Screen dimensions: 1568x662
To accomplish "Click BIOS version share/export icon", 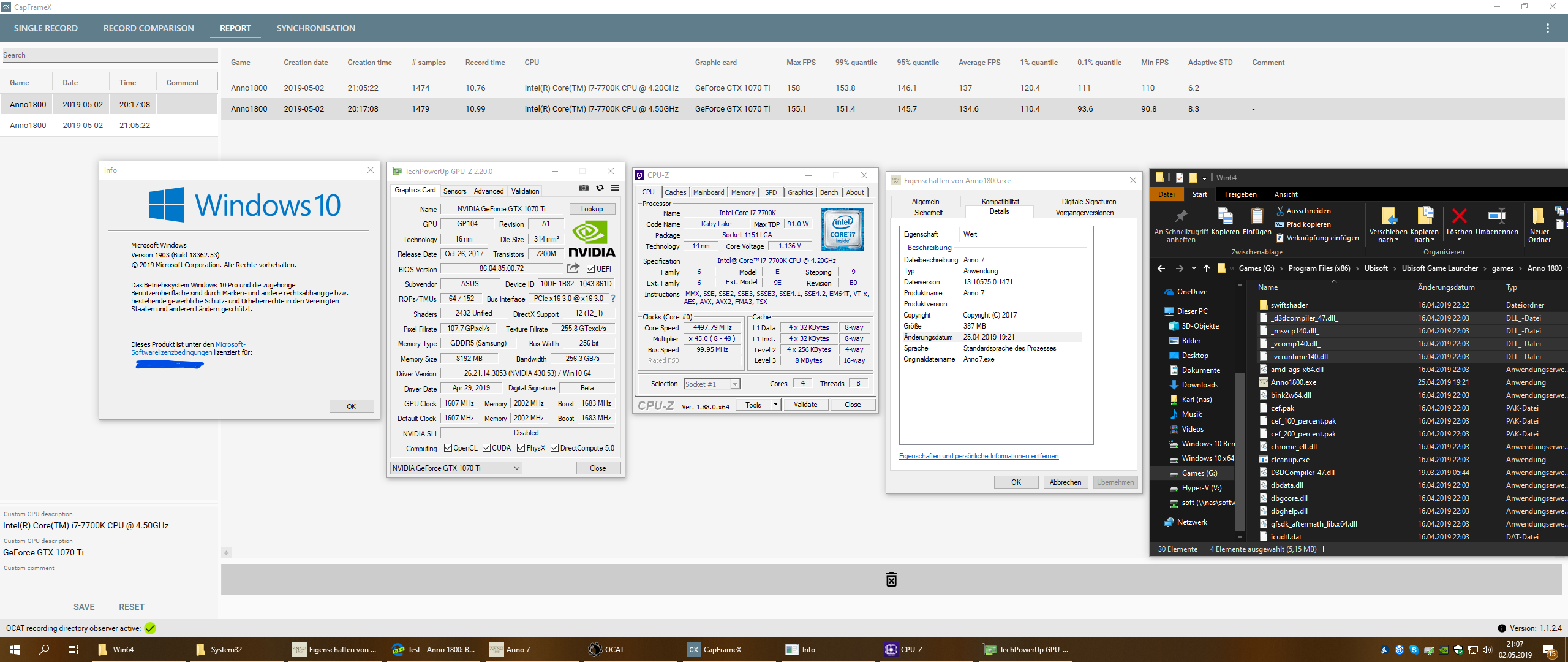I will pos(573,268).
